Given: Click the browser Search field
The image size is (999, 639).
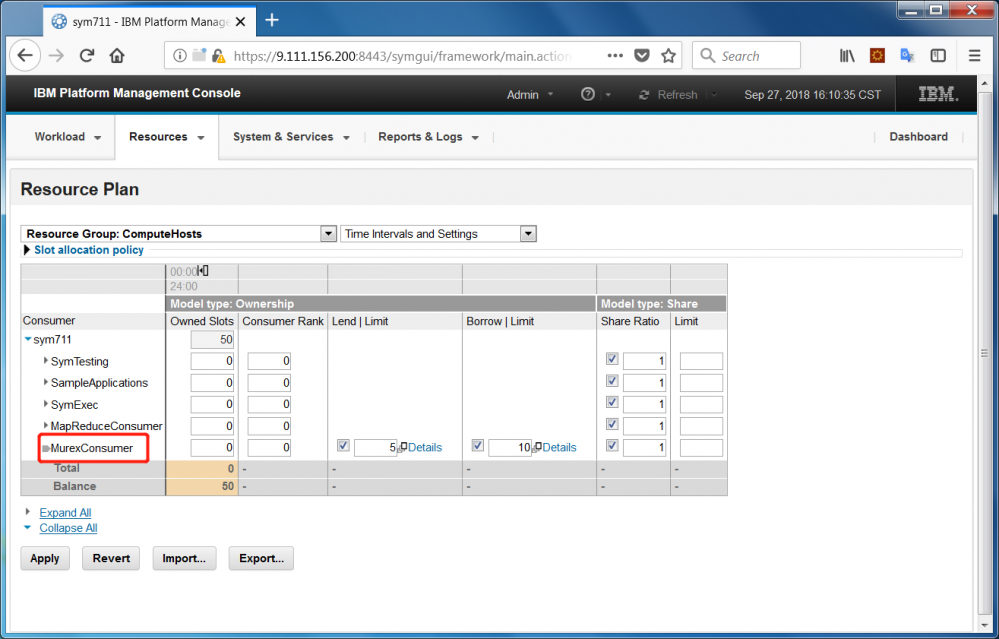Looking at the screenshot, I should click(x=746, y=56).
